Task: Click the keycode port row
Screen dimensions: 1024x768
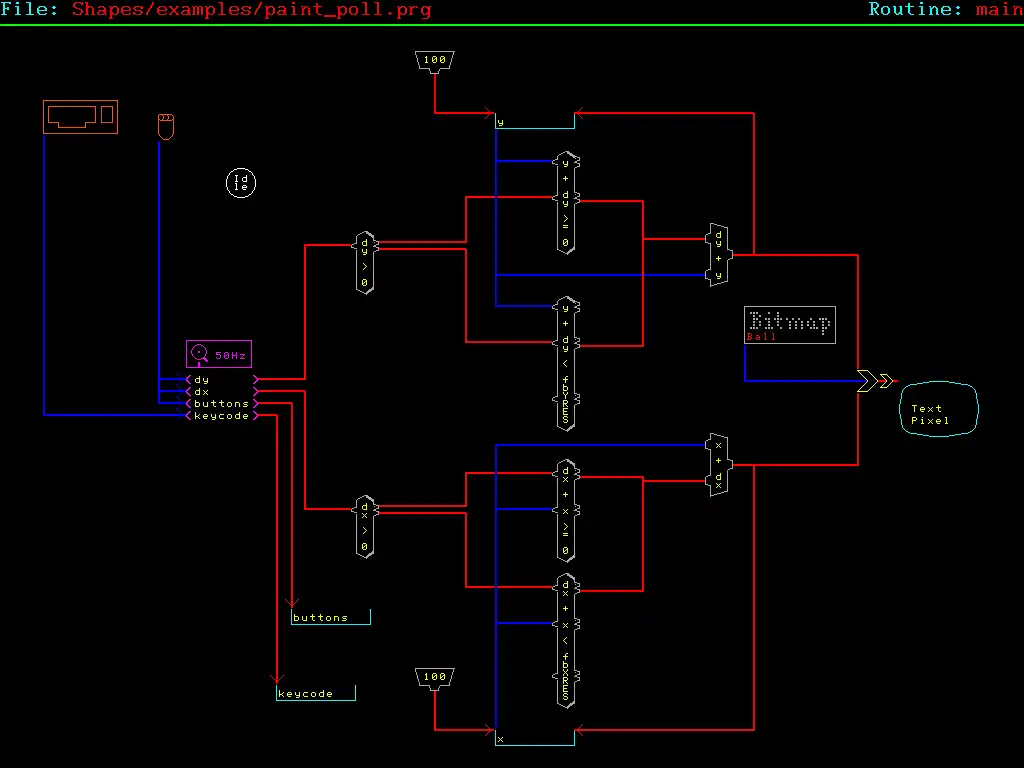Action: [x=222, y=416]
